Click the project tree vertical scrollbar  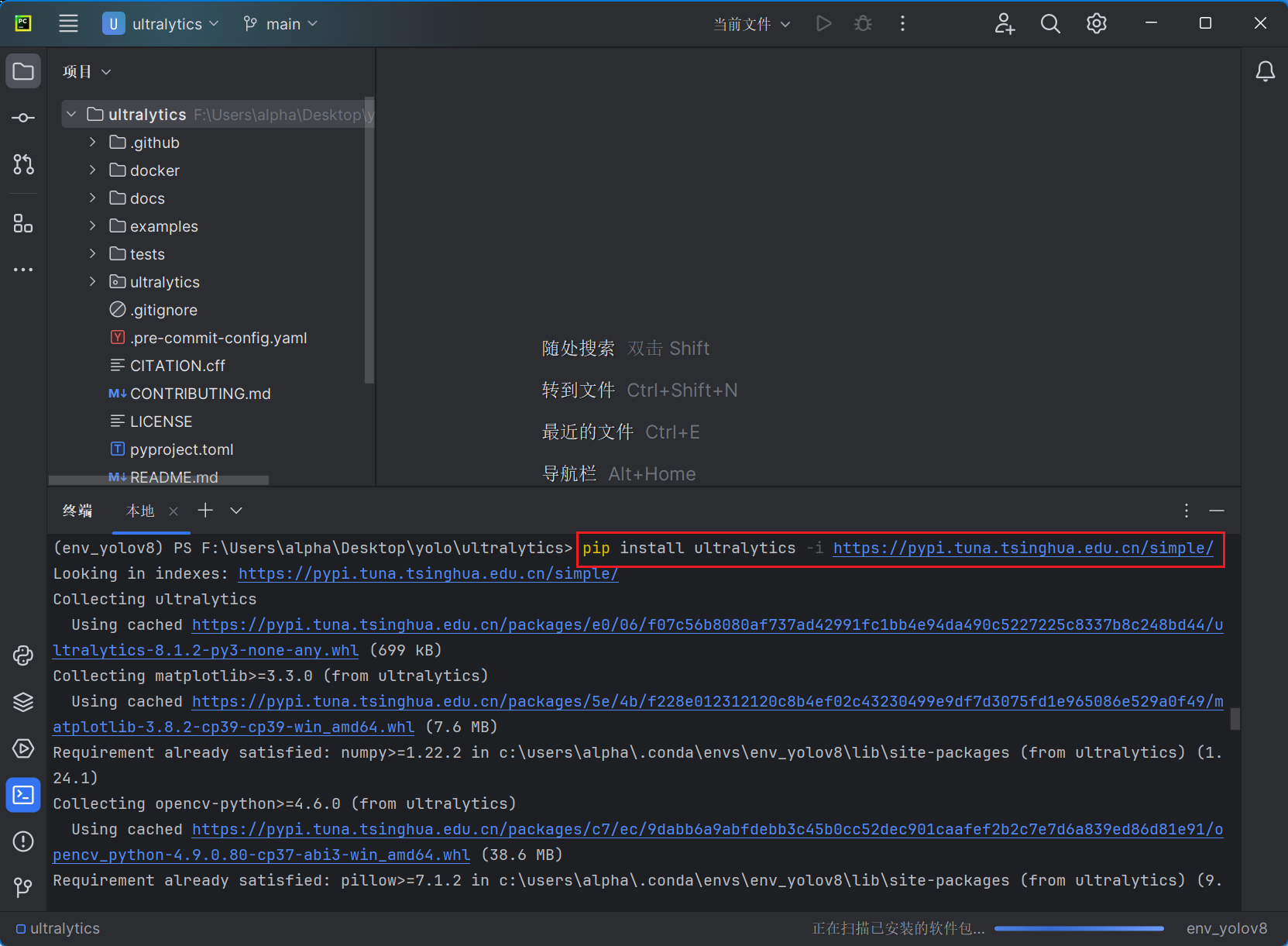tap(369, 241)
